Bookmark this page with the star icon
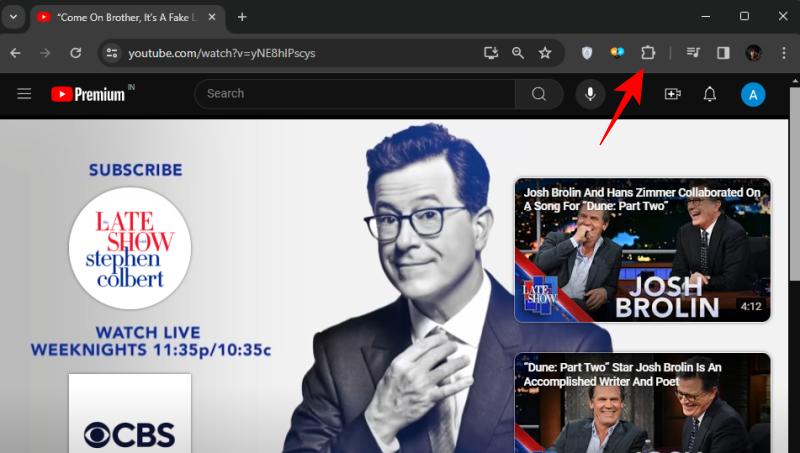The height and width of the screenshot is (453, 800). (x=545, y=53)
